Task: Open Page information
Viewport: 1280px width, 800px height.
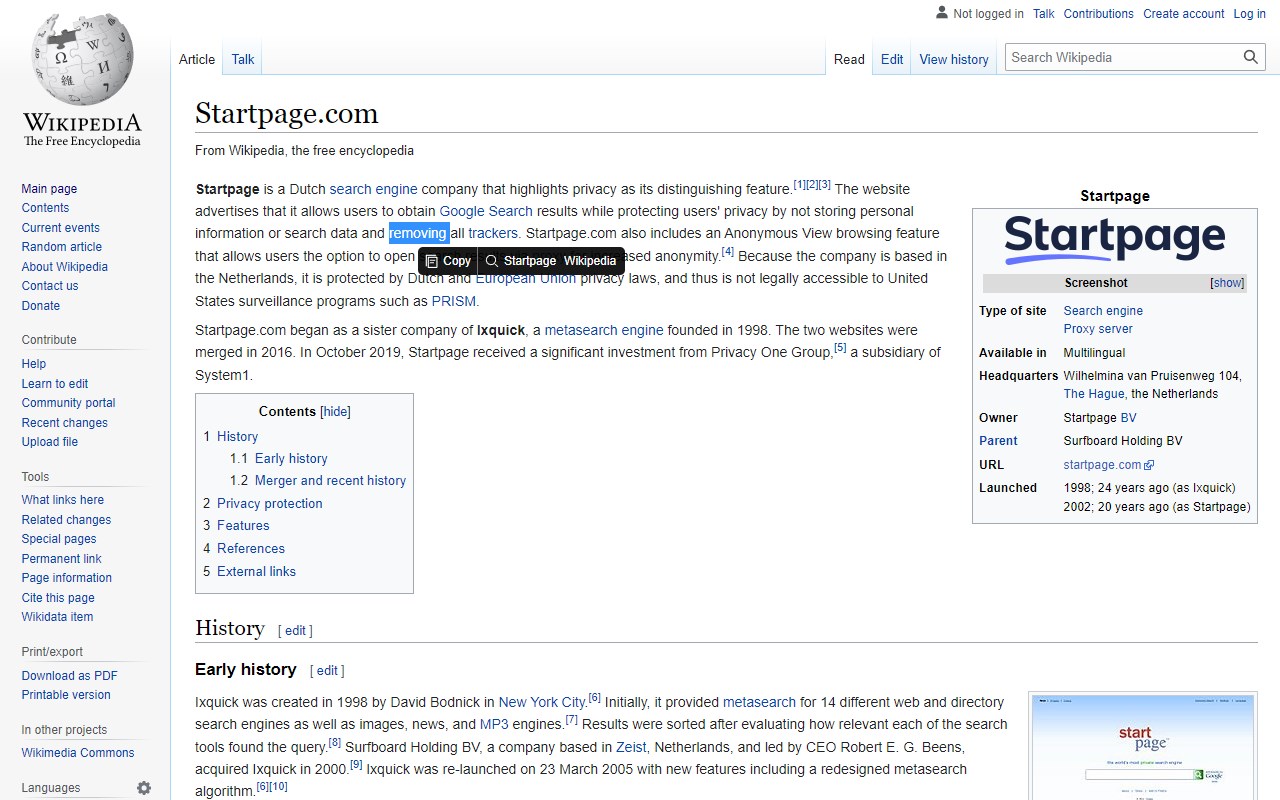Action: (67, 578)
